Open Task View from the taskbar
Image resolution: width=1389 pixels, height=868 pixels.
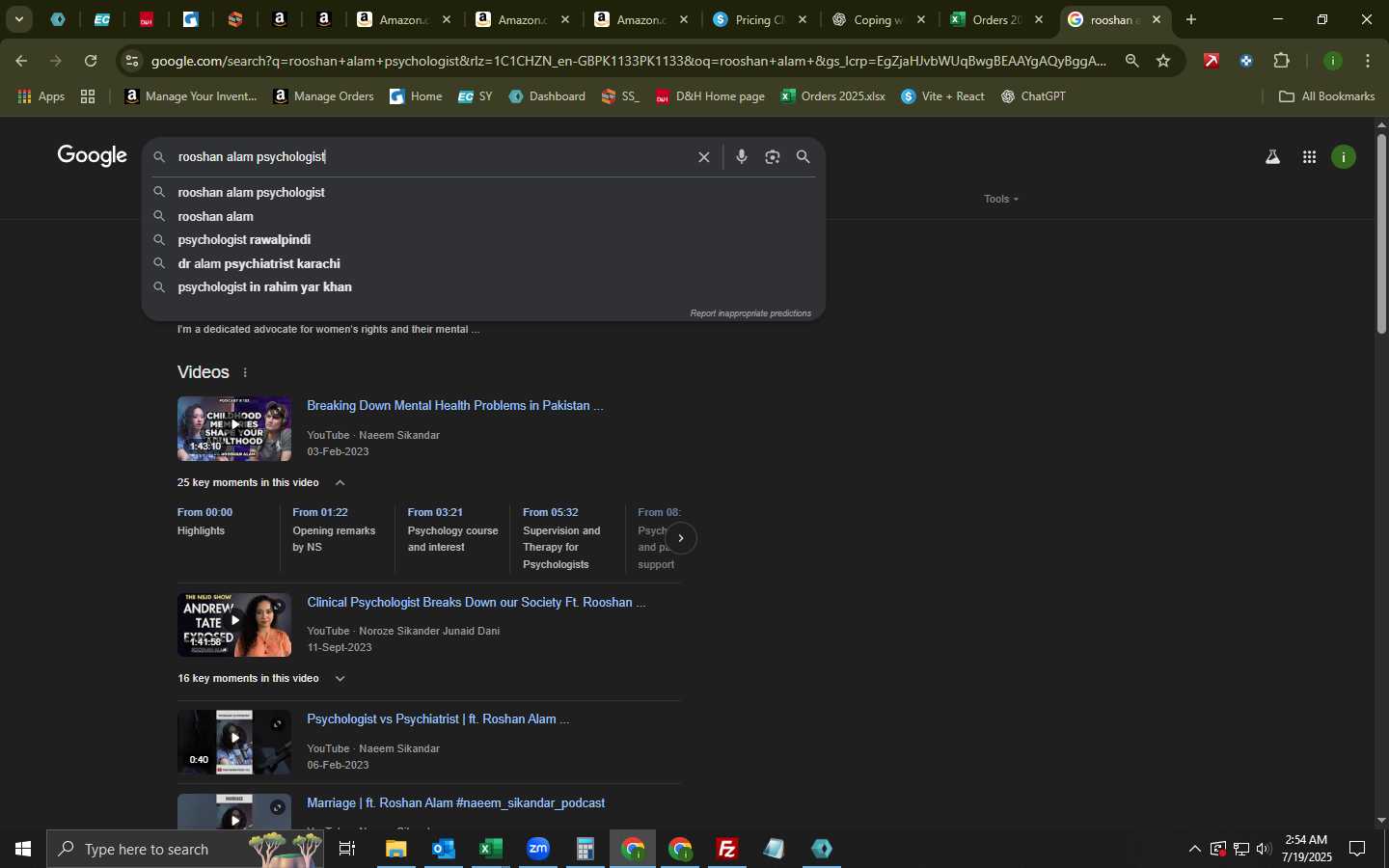click(x=347, y=849)
